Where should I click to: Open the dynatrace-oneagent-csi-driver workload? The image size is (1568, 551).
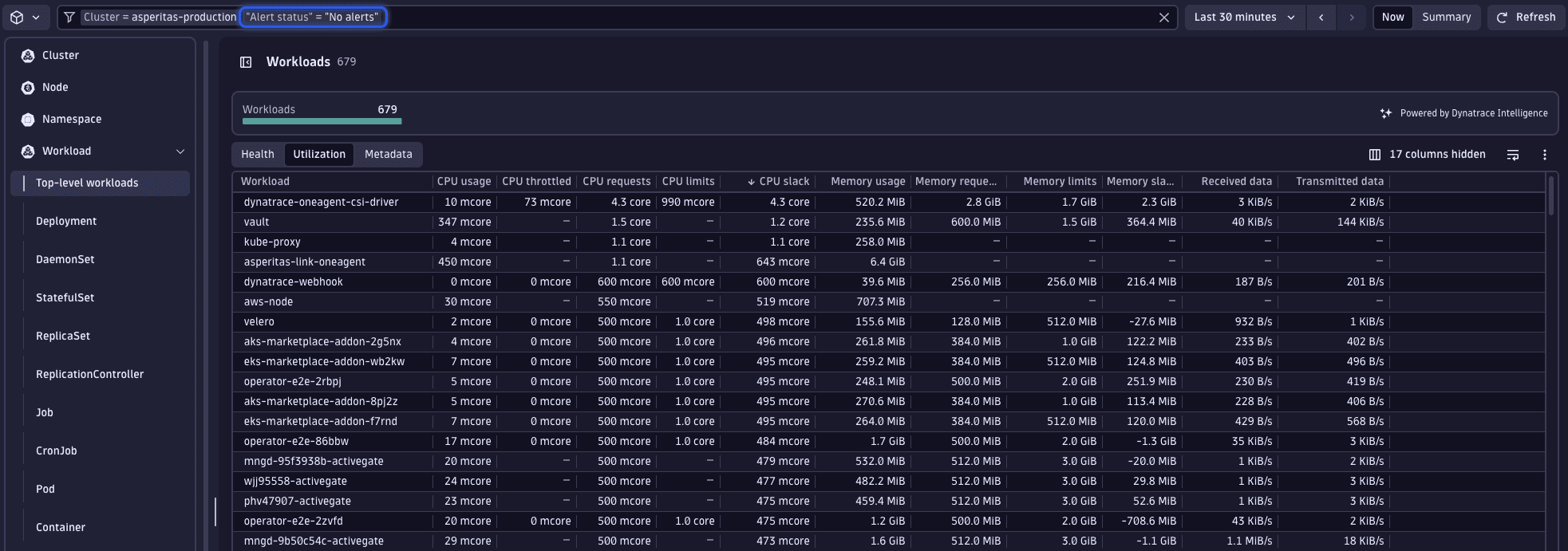point(322,203)
